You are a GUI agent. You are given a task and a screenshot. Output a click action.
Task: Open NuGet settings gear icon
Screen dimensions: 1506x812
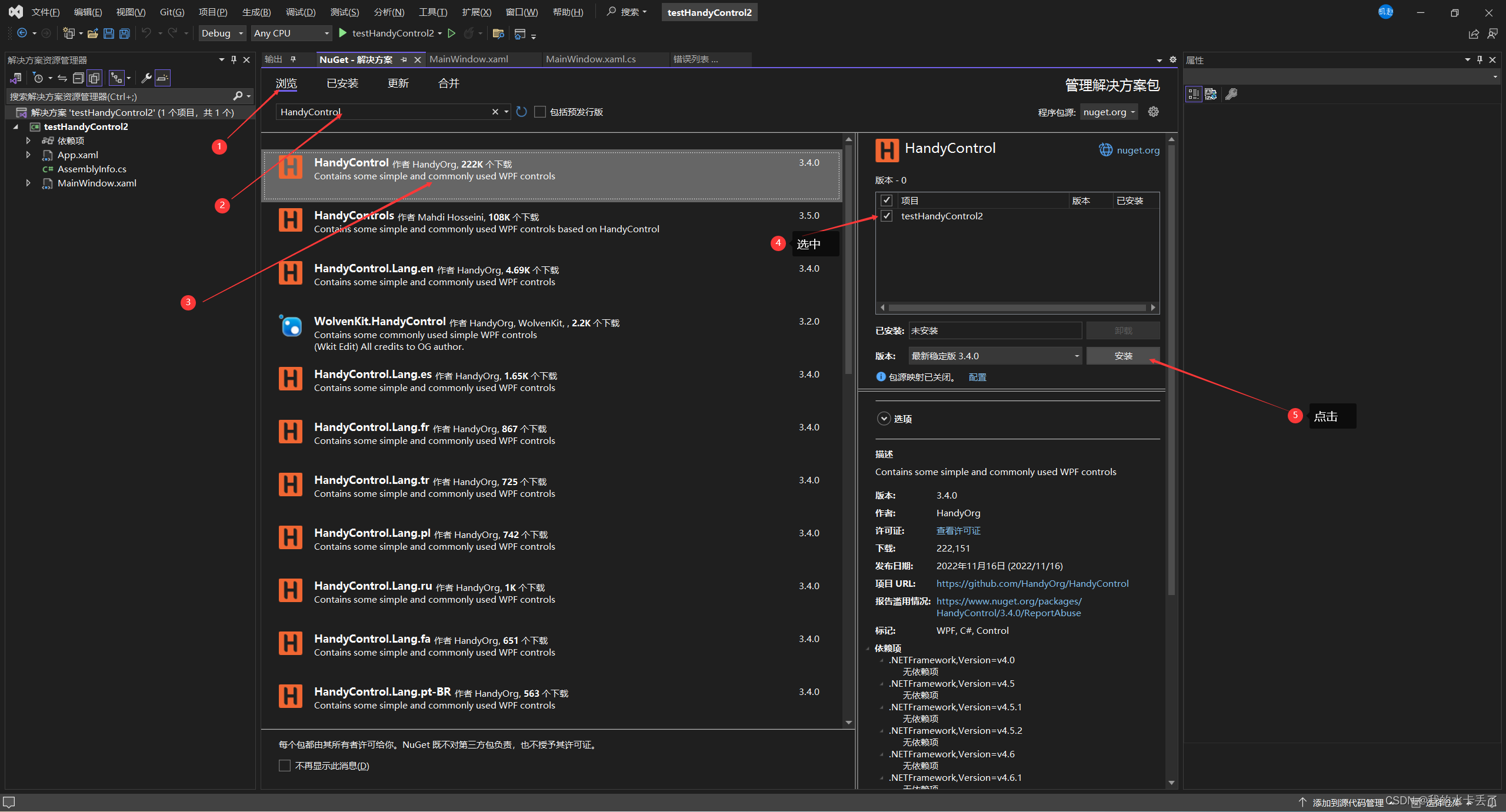[1153, 112]
